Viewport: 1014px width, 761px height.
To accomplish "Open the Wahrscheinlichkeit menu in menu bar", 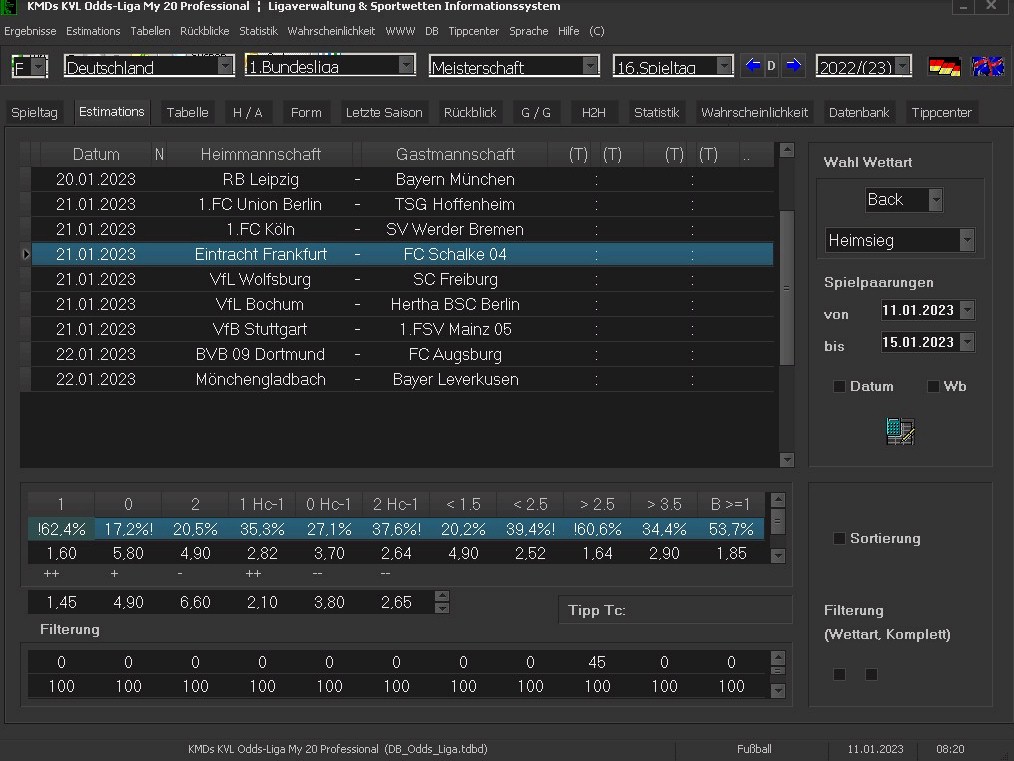I will coord(331,31).
